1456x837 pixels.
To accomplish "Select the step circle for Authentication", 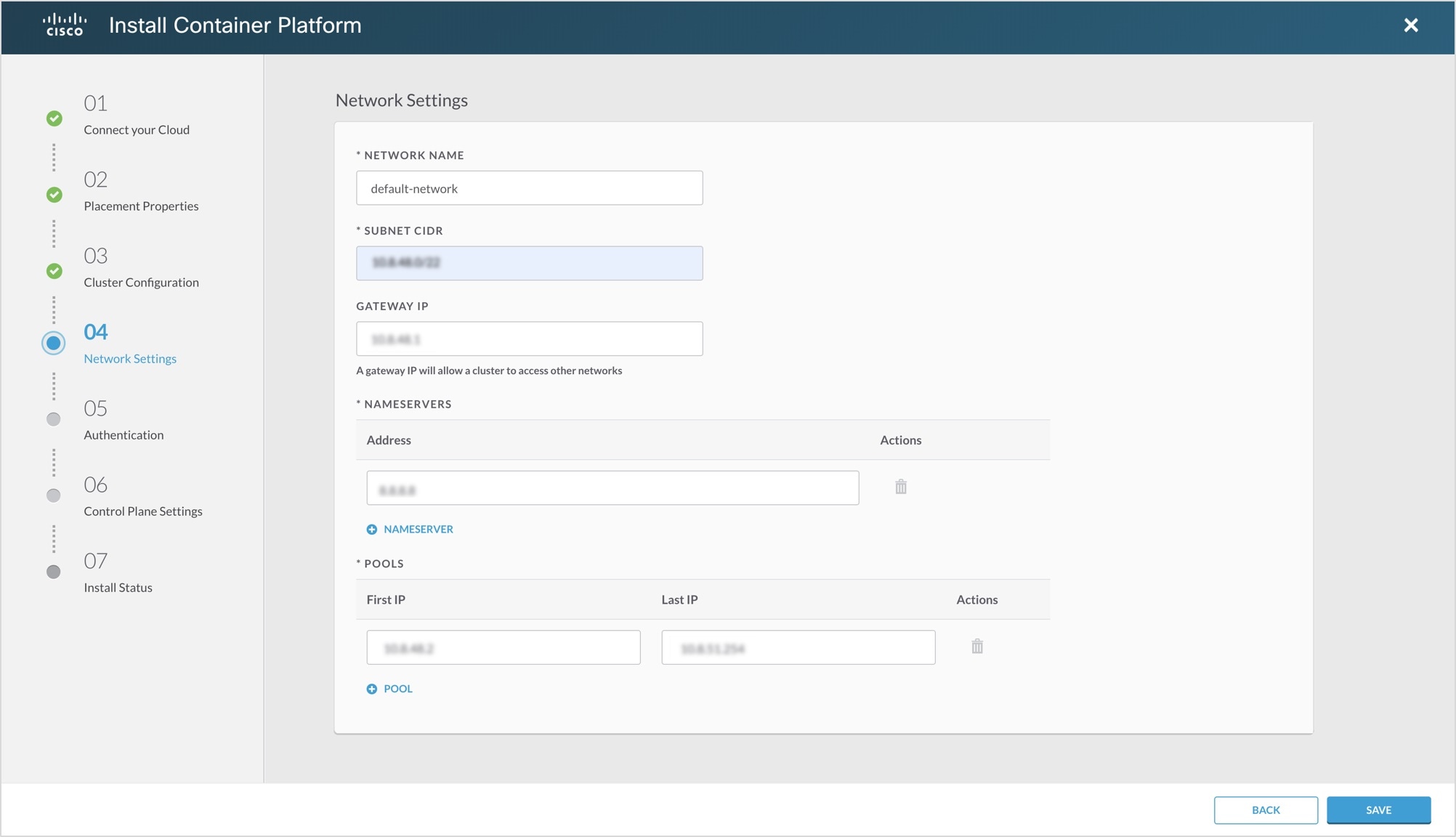I will click(x=53, y=419).
